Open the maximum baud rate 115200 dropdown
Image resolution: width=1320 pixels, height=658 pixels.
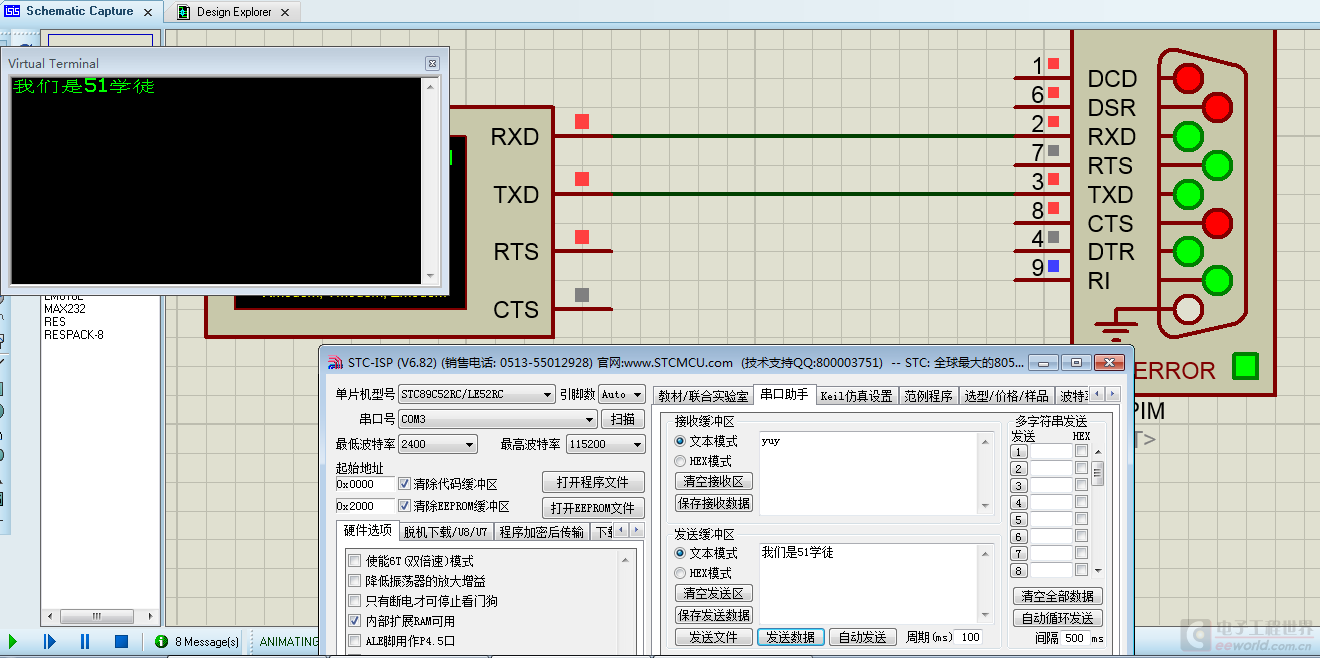(605, 444)
